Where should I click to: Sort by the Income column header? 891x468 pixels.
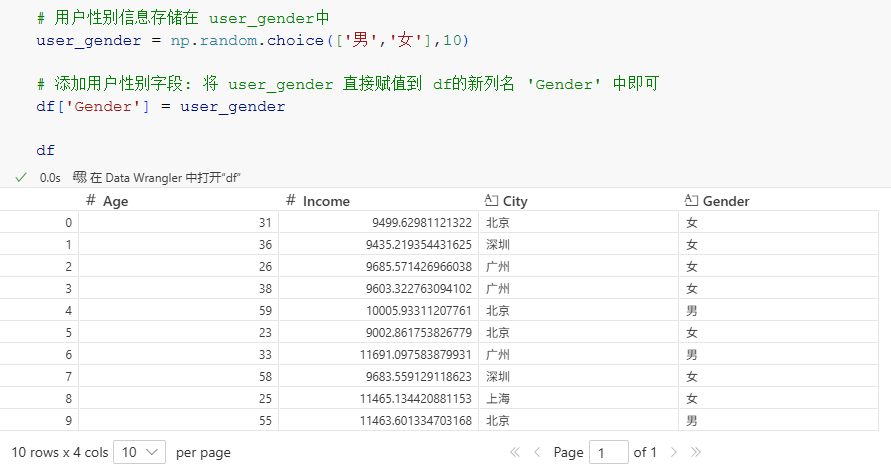tap(326, 201)
